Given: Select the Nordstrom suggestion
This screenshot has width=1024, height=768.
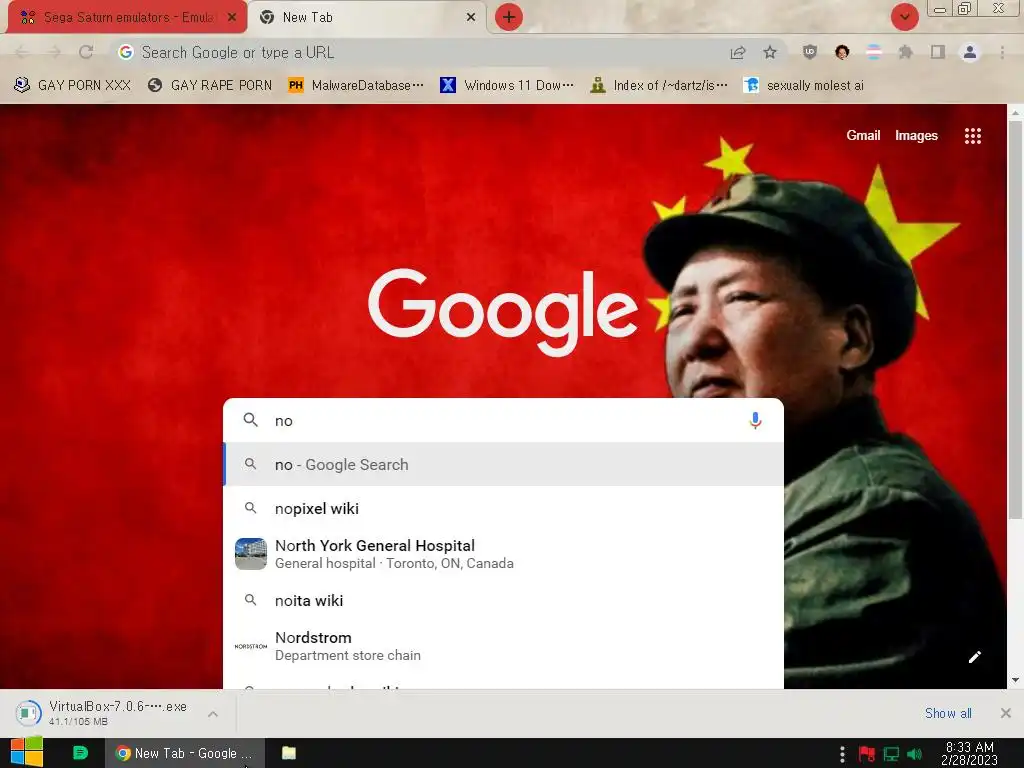Looking at the screenshot, I should 503,646.
